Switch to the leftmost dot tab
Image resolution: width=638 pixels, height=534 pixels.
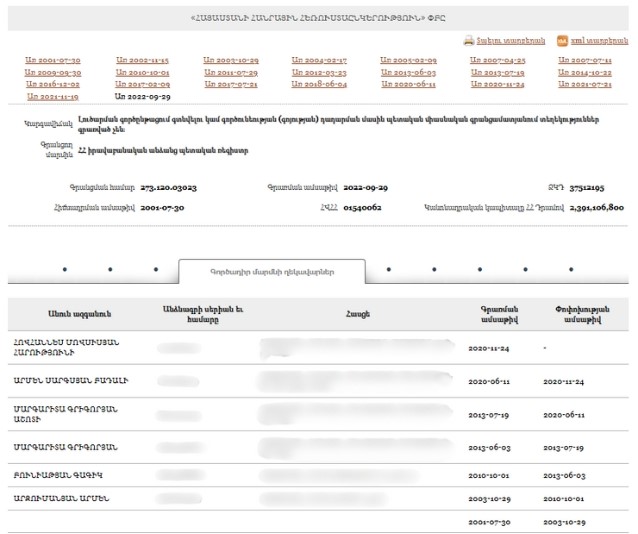click(x=65, y=269)
